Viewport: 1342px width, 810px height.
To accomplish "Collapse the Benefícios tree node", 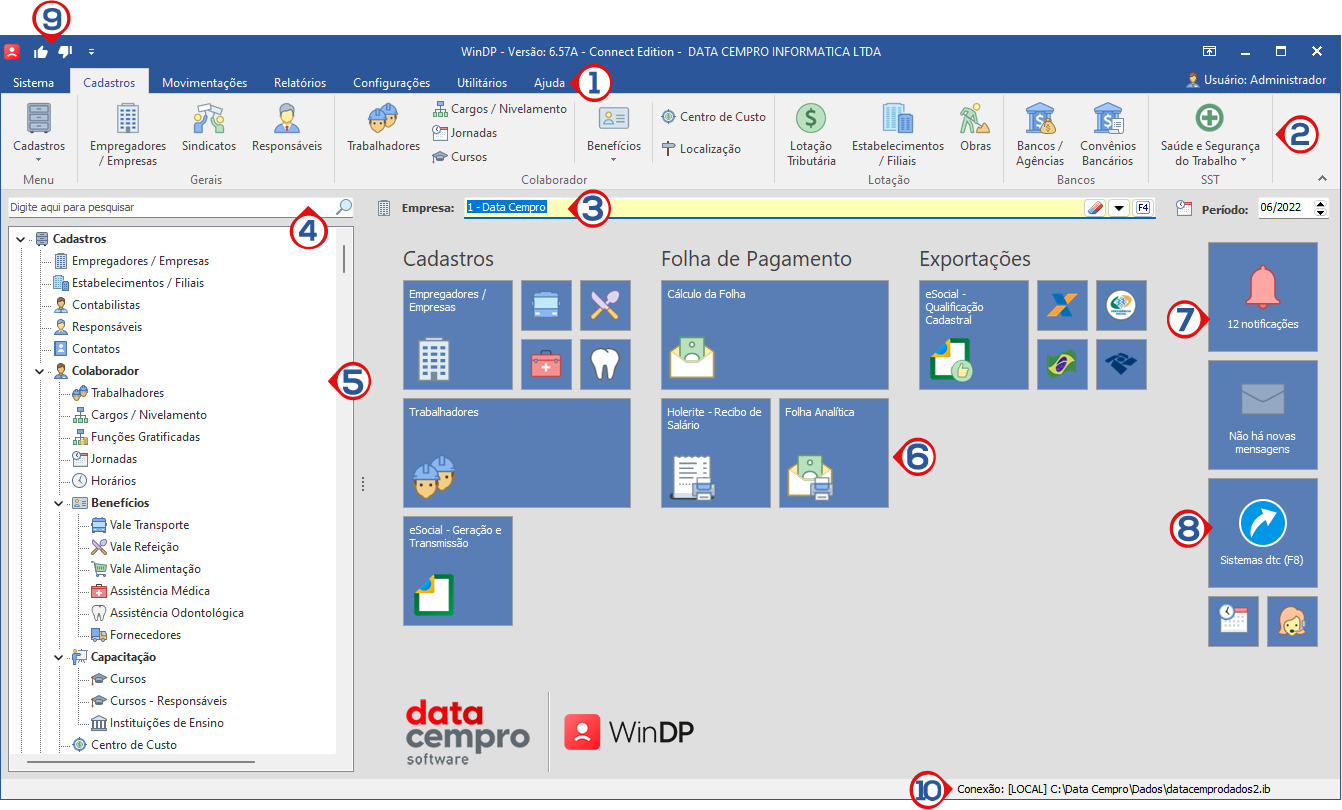I will pyautogui.click(x=59, y=503).
